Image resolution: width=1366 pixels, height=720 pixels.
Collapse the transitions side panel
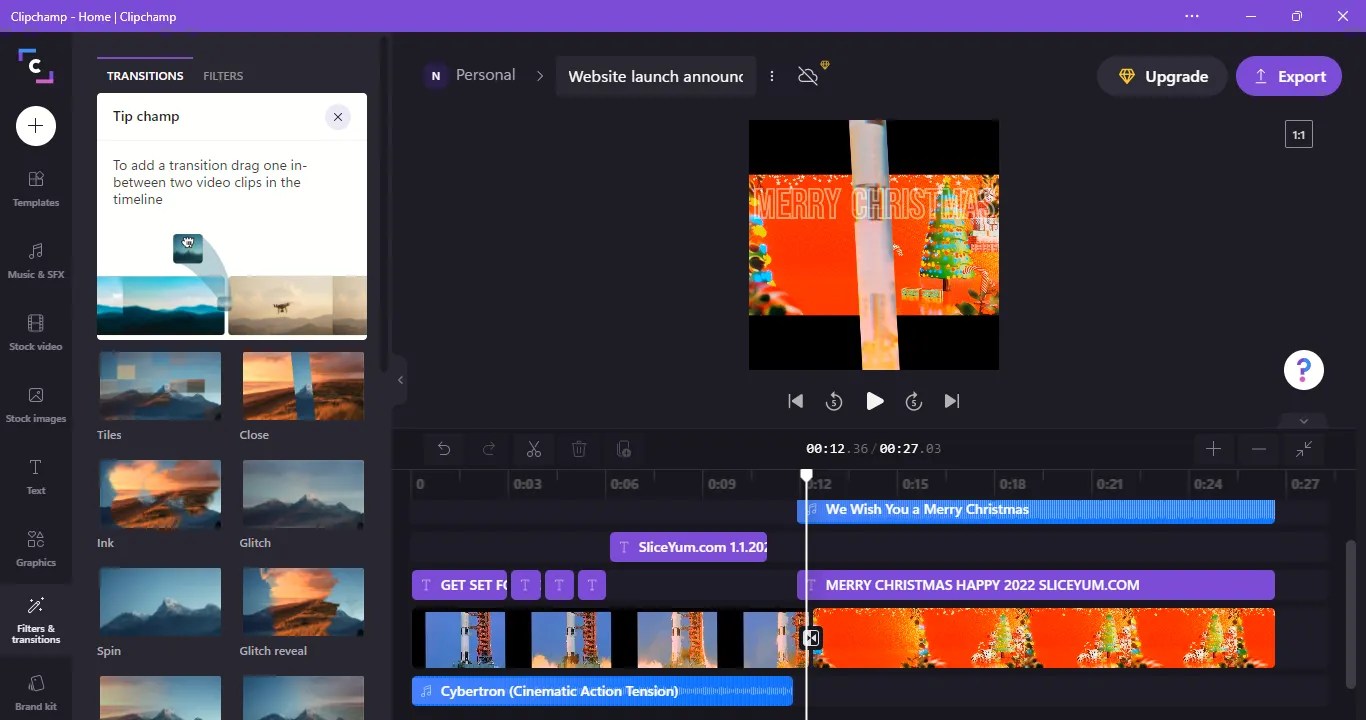click(x=400, y=379)
